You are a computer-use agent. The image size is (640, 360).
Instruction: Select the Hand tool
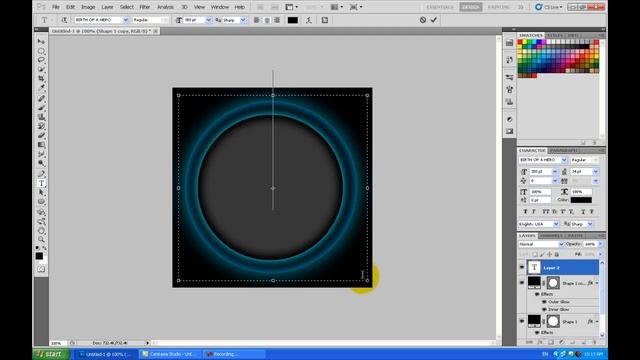click(x=41, y=231)
